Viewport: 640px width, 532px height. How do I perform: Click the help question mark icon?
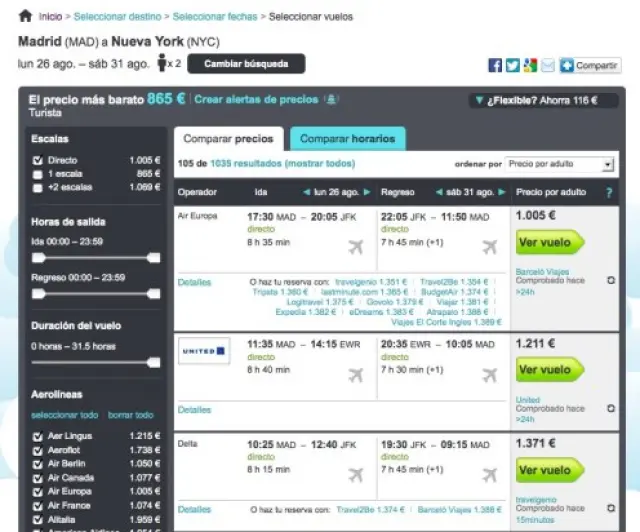coord(609,191)
